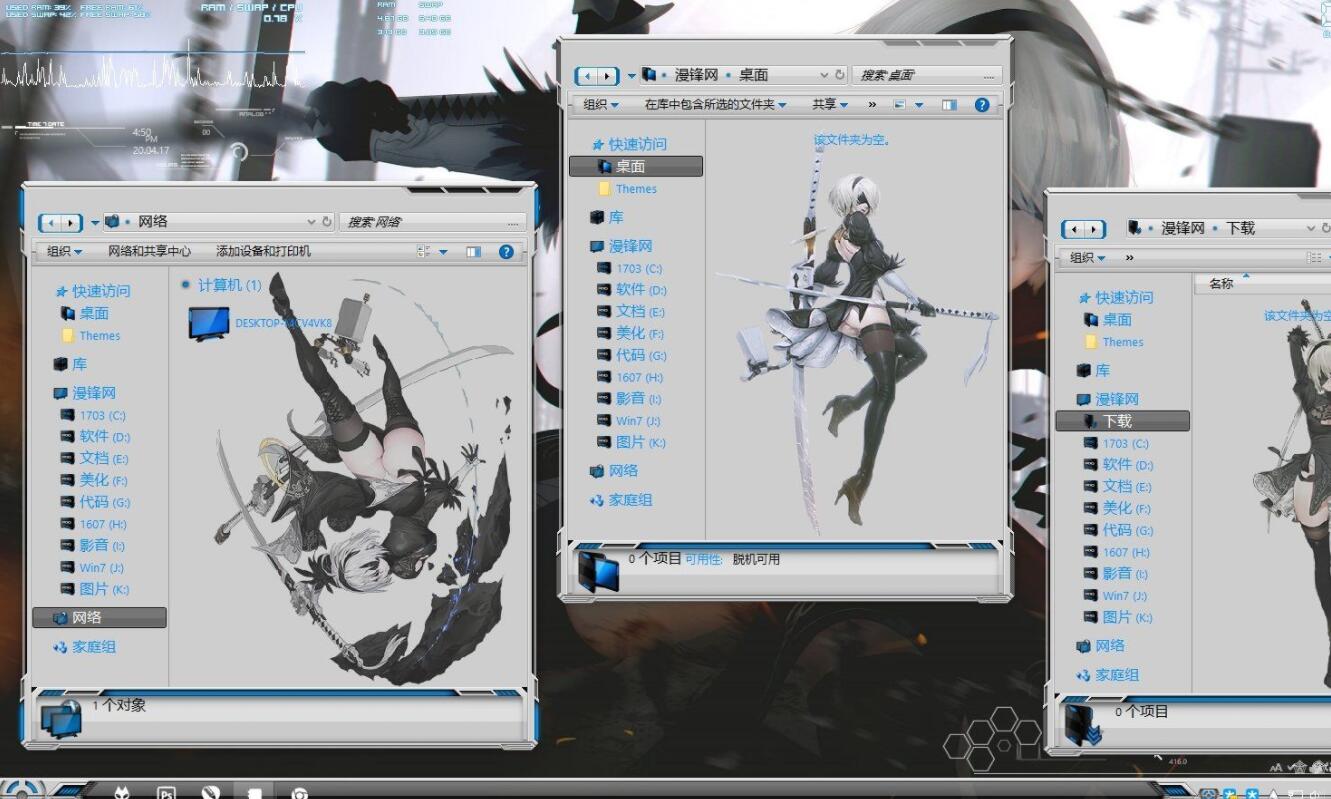Select 1703 (C:) drive in 下载 window
The width and height of the screenshot is (1331, 799).
tap(1116, 443)
